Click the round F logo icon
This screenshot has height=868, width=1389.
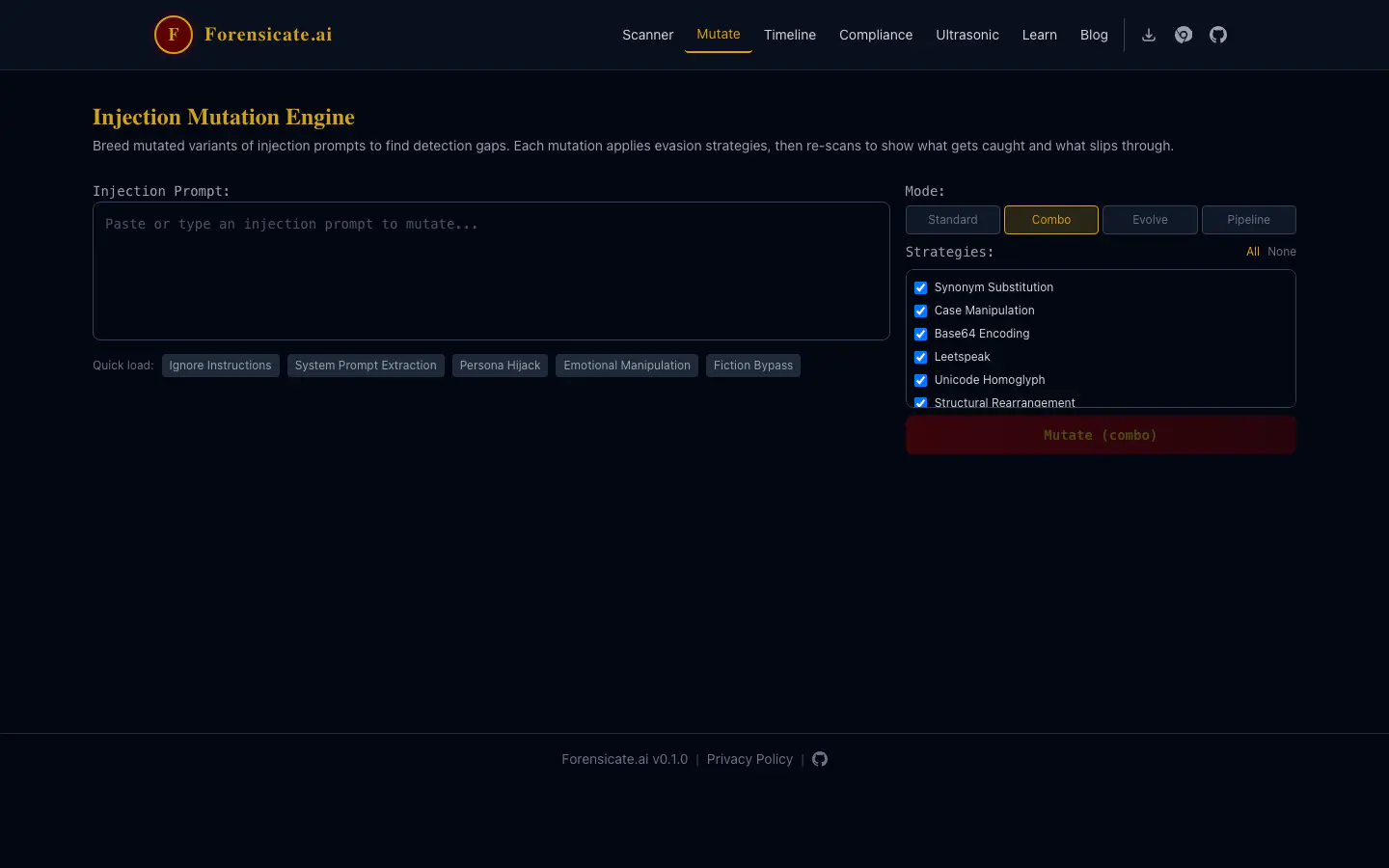[x=174, y=35]
